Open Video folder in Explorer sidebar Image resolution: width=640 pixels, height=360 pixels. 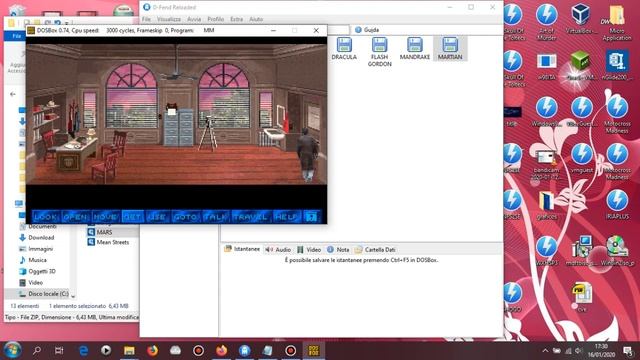pos(31,282)
